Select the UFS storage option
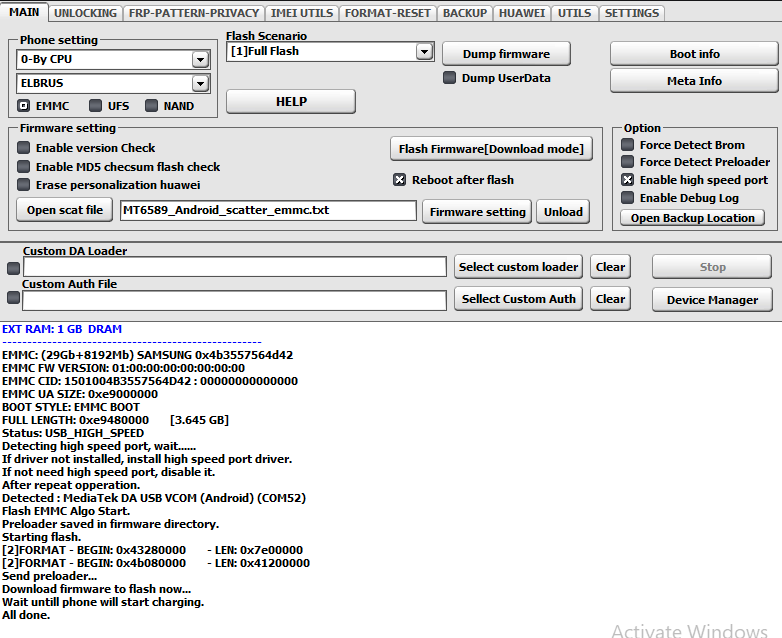782x638 pixels. [95, 106]
